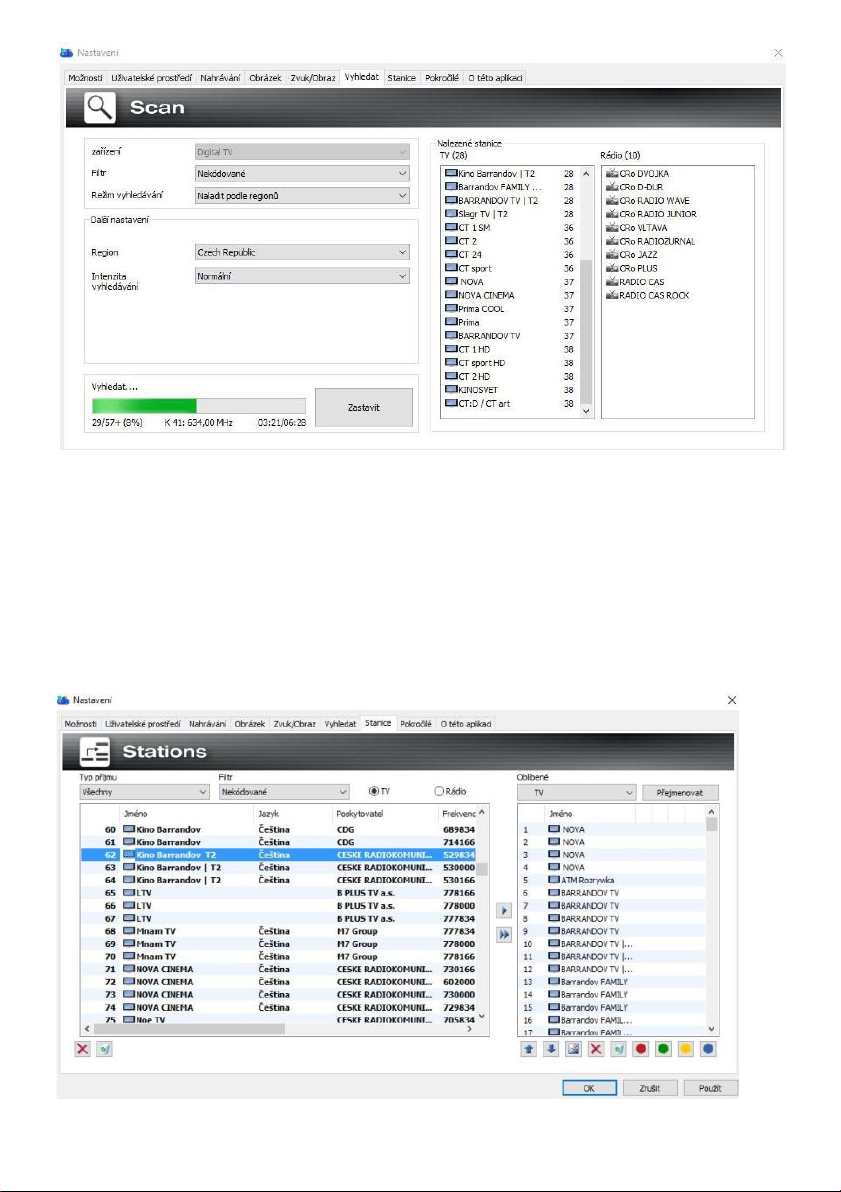Open the Filtr dropdown in the Stations window

[284, 792]
